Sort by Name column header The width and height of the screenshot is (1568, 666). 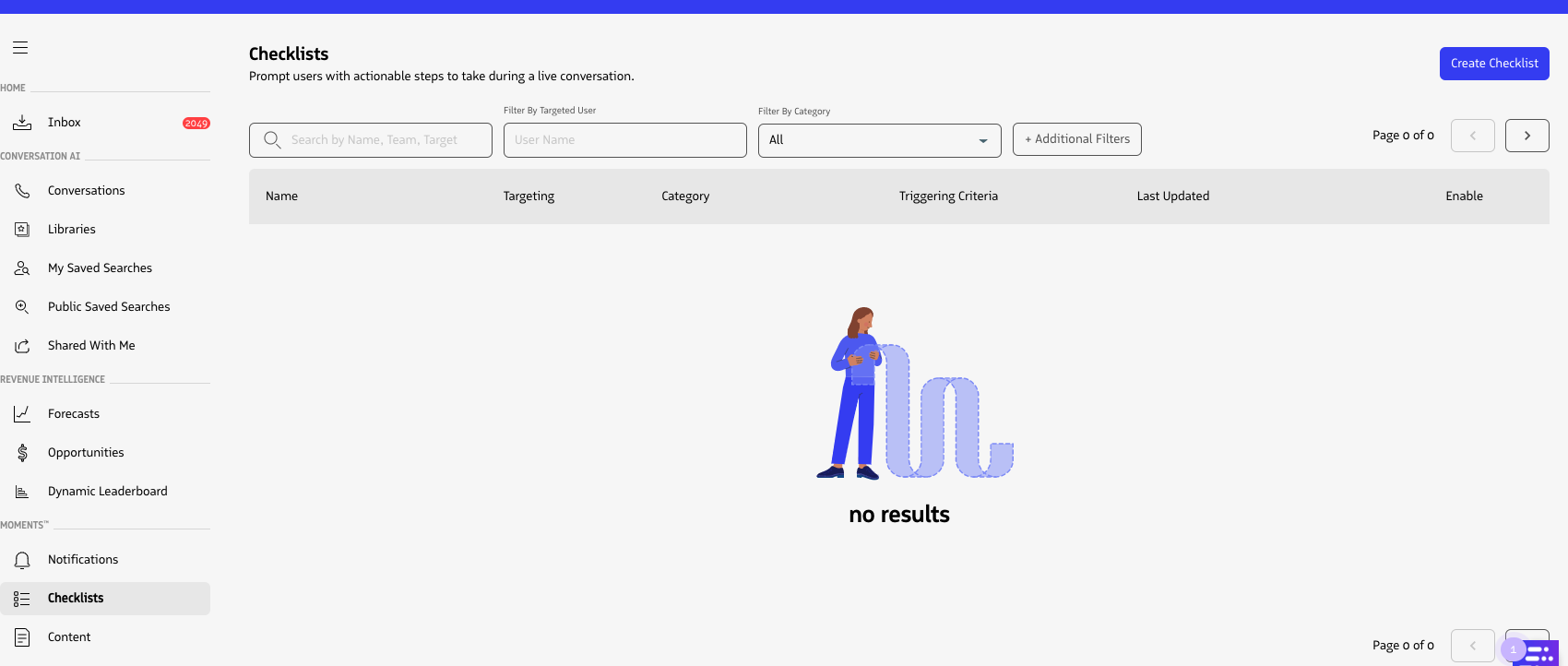pos(281,196)
